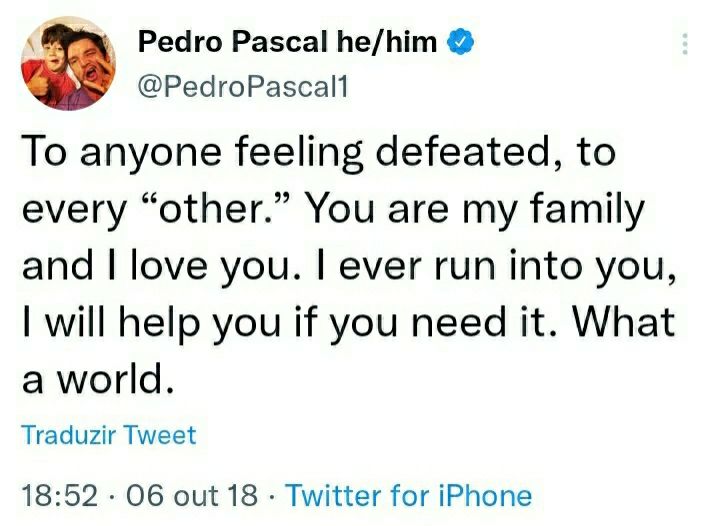This screenshot has height=526, width=703.
Task: Click the 18:52 tweet timestamp
Action: pyautogui.click(x=60, y=495)
